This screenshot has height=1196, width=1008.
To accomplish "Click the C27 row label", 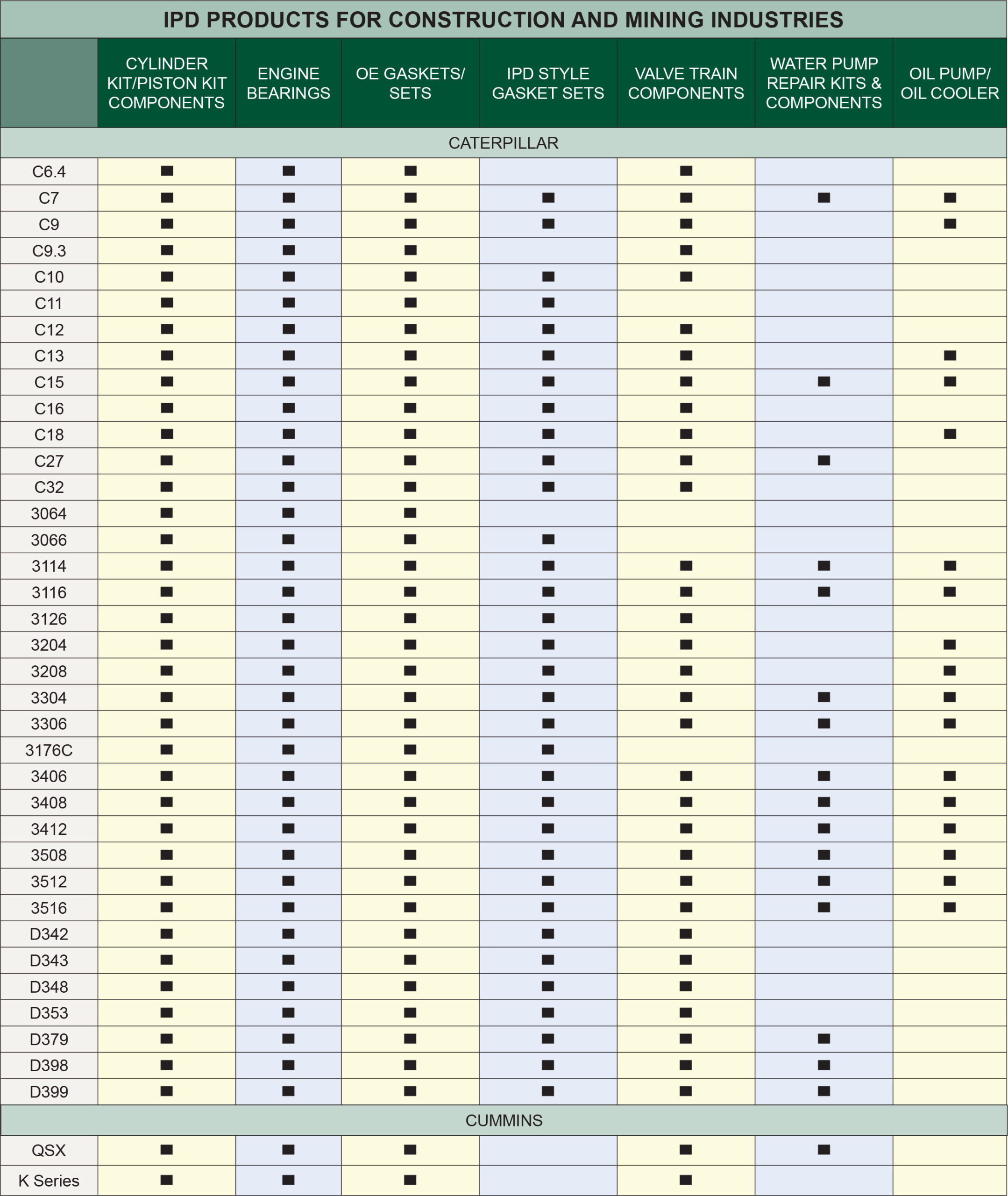I will pos(49,461).
